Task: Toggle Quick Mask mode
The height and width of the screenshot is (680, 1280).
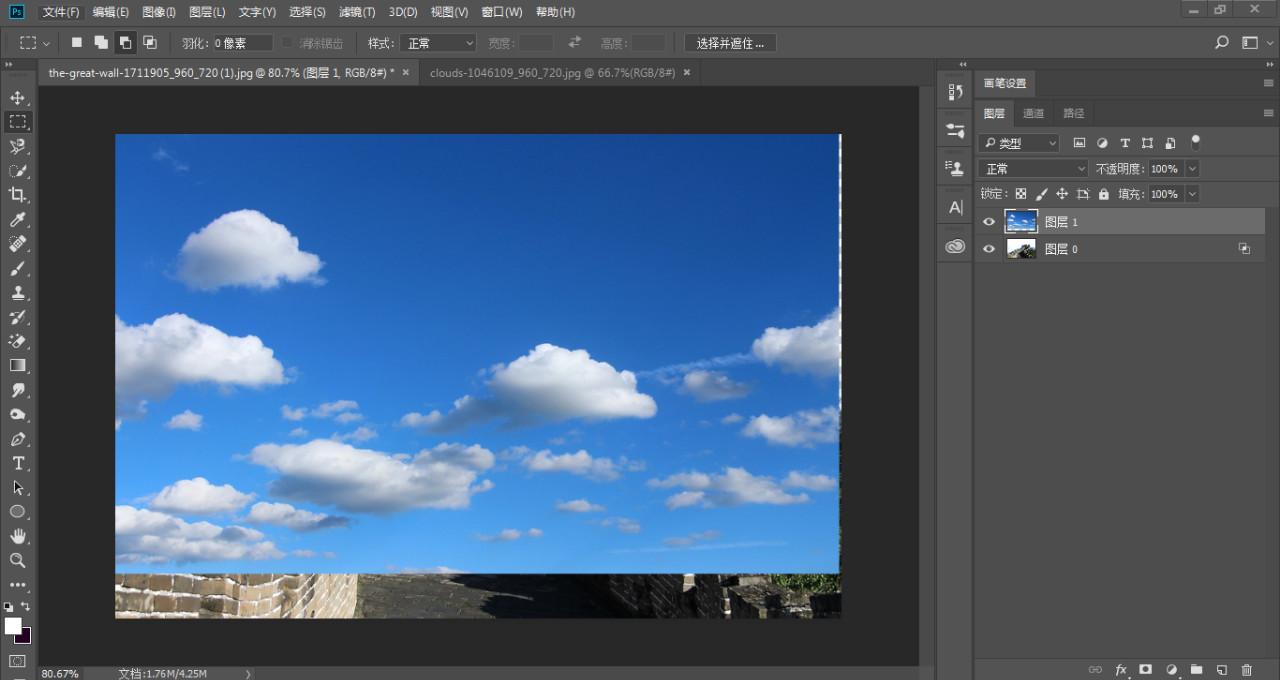Action: point(17,661)
